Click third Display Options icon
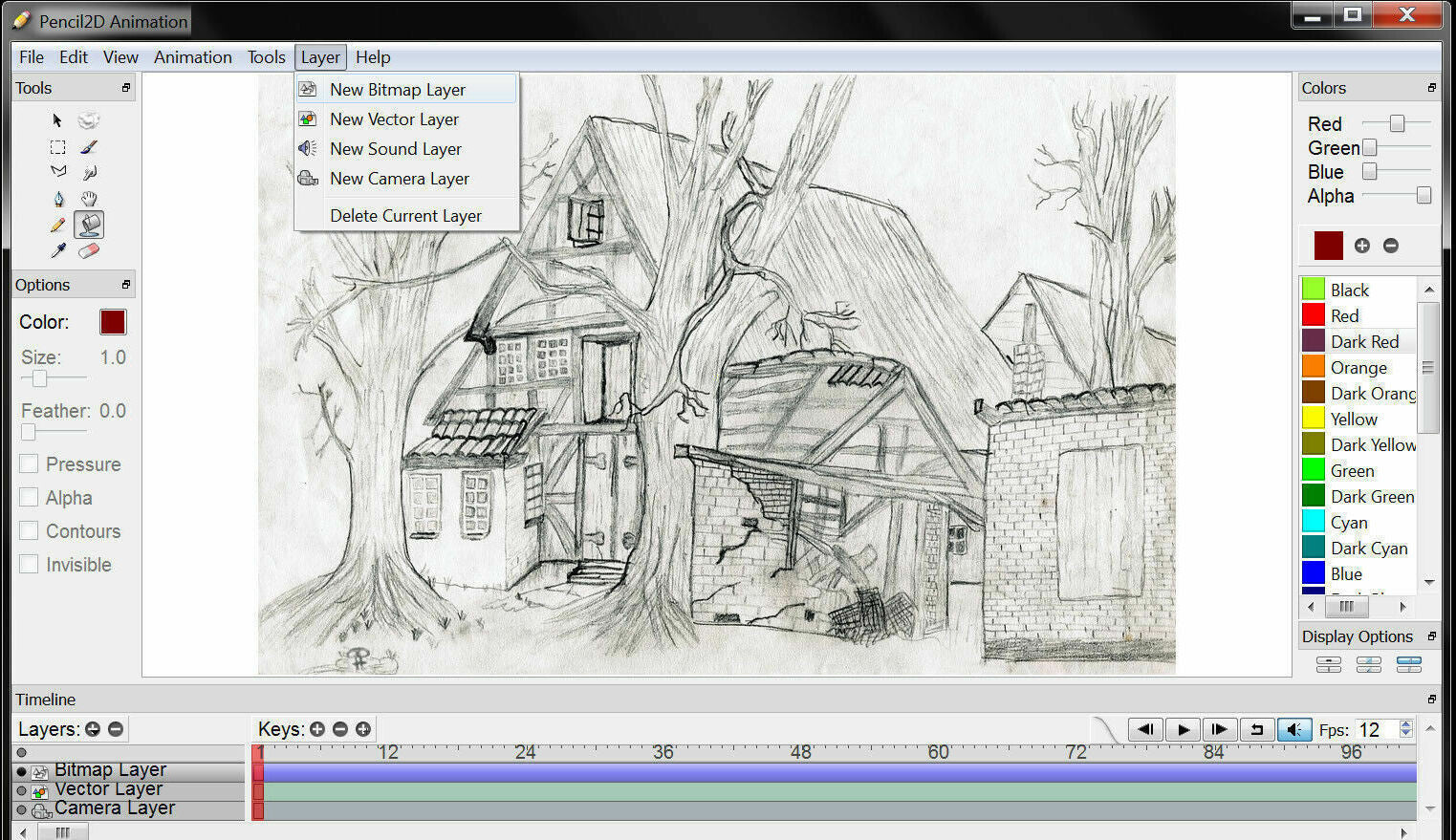Viewport: 1456px width, 840px height. pyautogui.click(x=1409, y=664)
